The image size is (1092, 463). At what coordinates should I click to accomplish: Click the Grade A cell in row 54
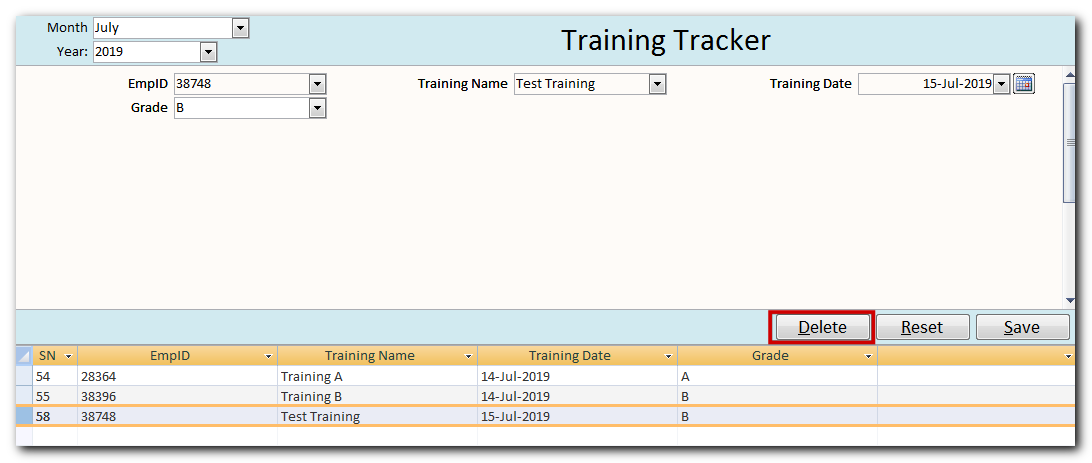click(777, 377)
